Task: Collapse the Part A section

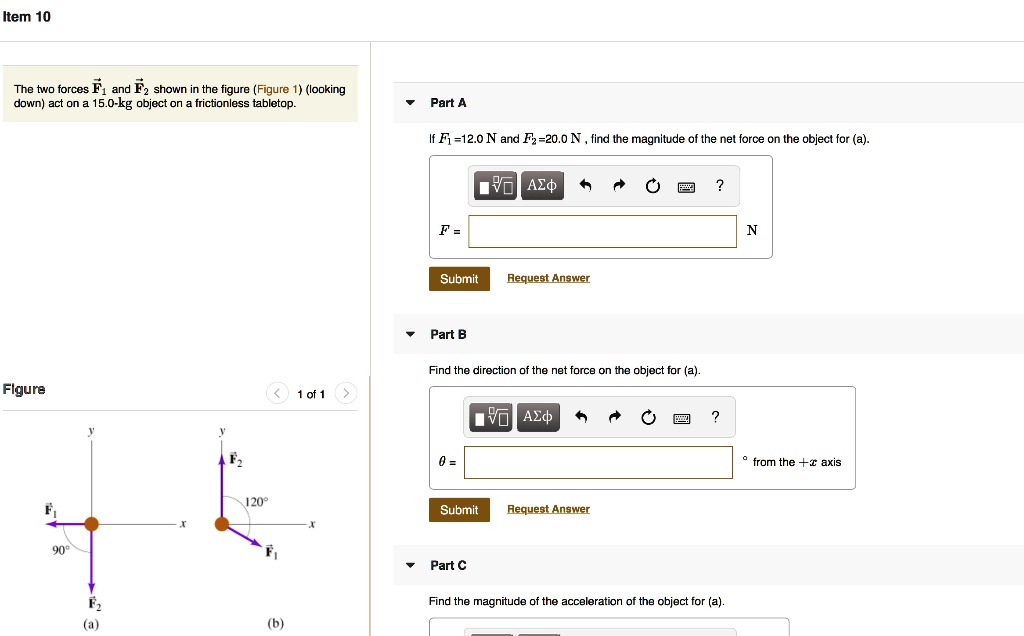Action: click(x=409, y=102)
